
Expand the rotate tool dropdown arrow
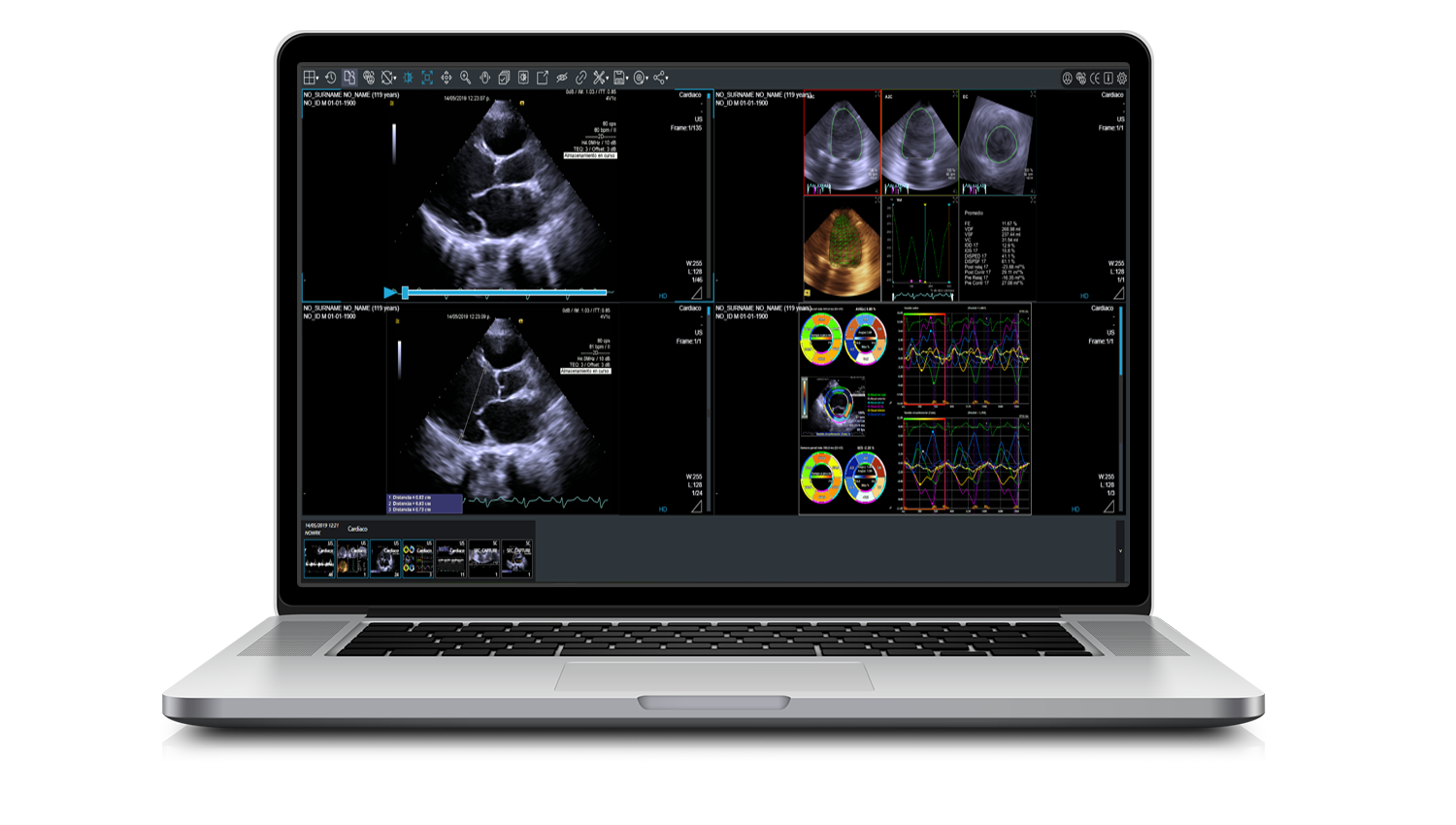[395, 79]
